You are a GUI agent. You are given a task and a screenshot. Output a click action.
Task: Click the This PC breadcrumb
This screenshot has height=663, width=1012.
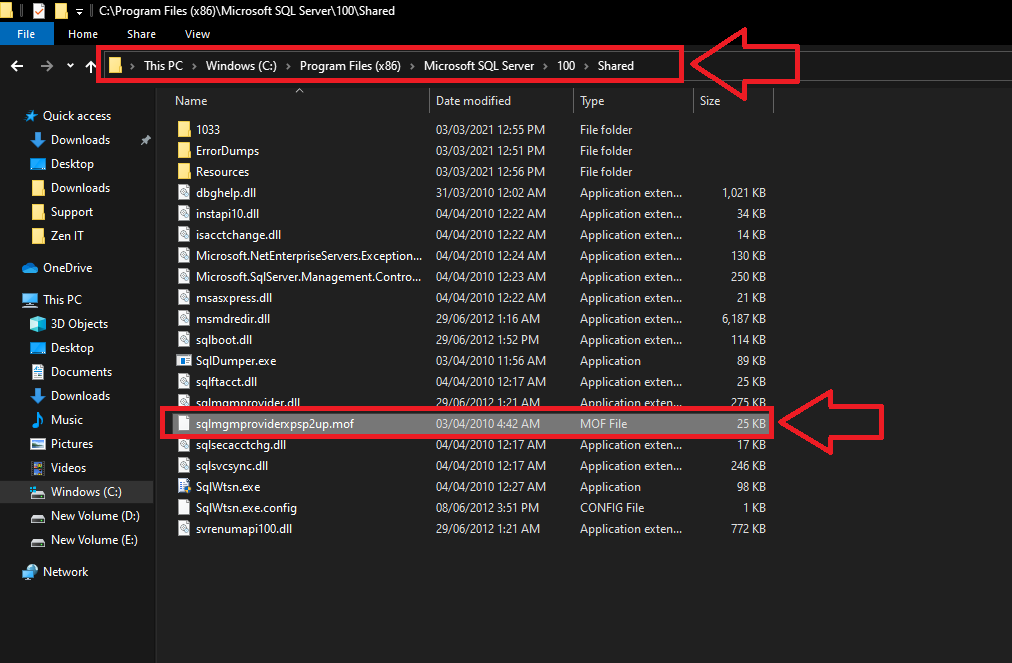[163, 66]
